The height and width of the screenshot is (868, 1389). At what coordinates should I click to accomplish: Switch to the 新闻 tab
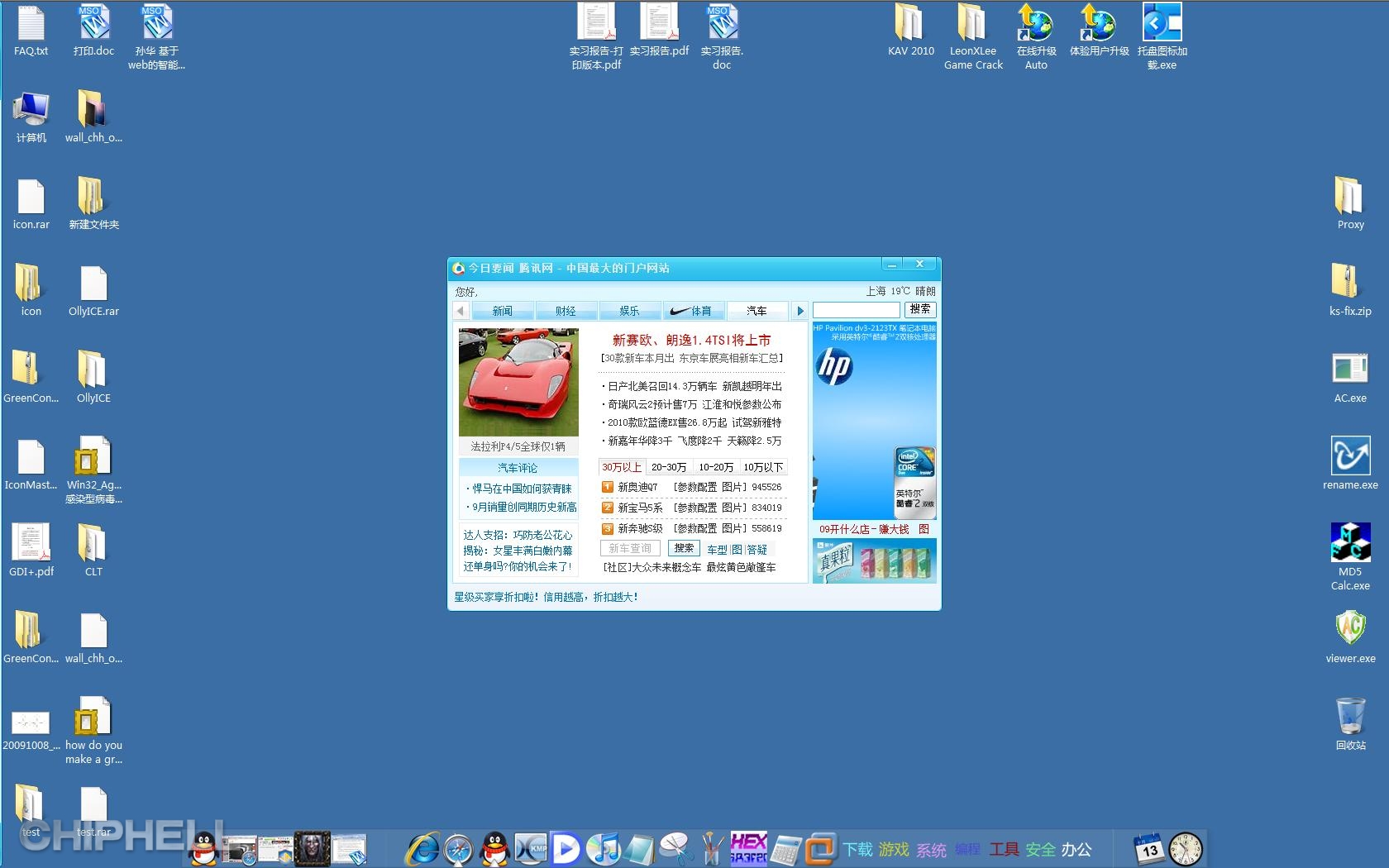[x=502, y=311]
